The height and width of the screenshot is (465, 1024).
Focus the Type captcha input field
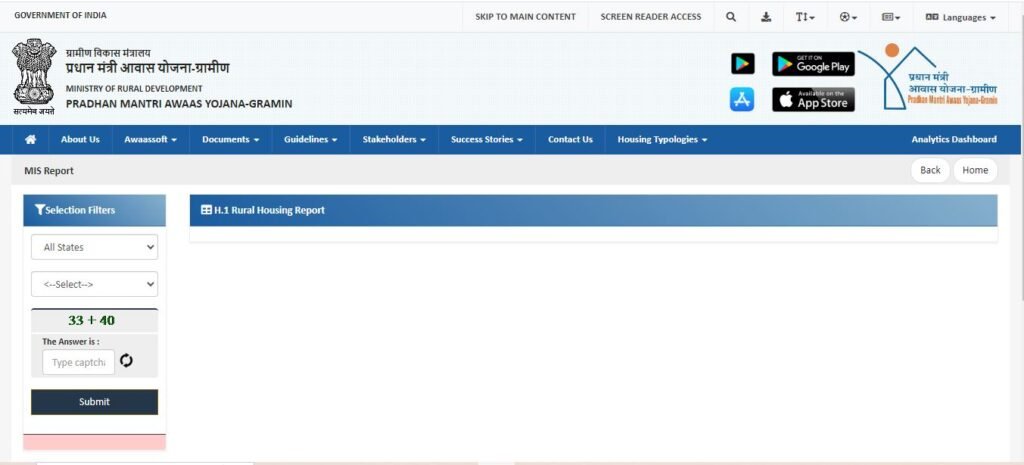[x=78, y=362]
